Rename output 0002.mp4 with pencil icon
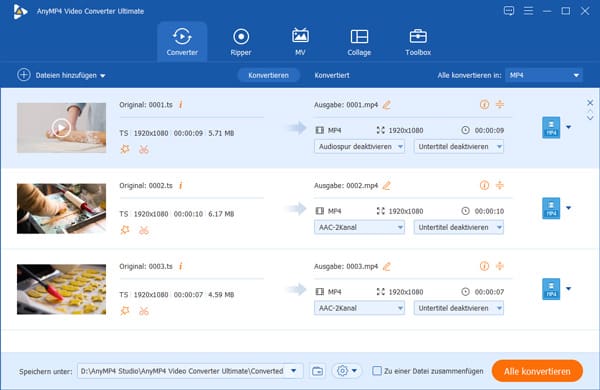The image size is (600, 390). click(x=387, y=185)
